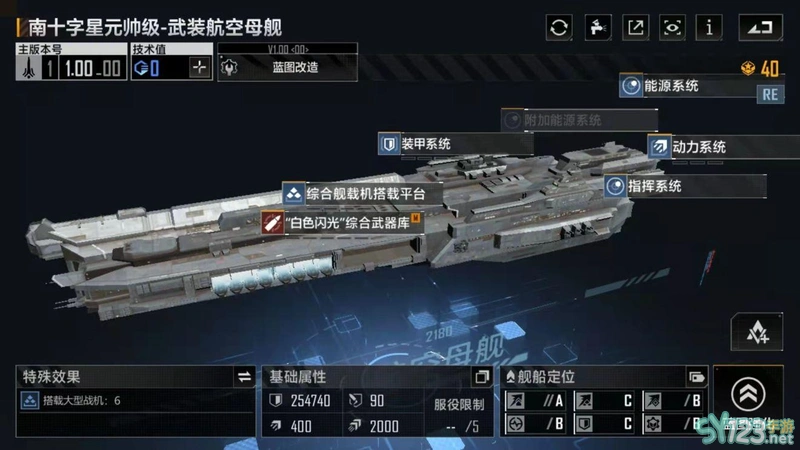Viewport: 800px width, 450px height.
Task: Toggle 特殊效果 swap arrows
Action: coord(244,377)
